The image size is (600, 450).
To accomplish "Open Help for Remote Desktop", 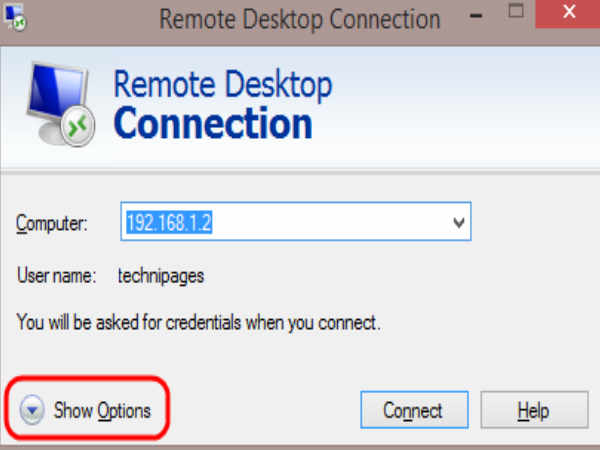I will click(534, 410).
